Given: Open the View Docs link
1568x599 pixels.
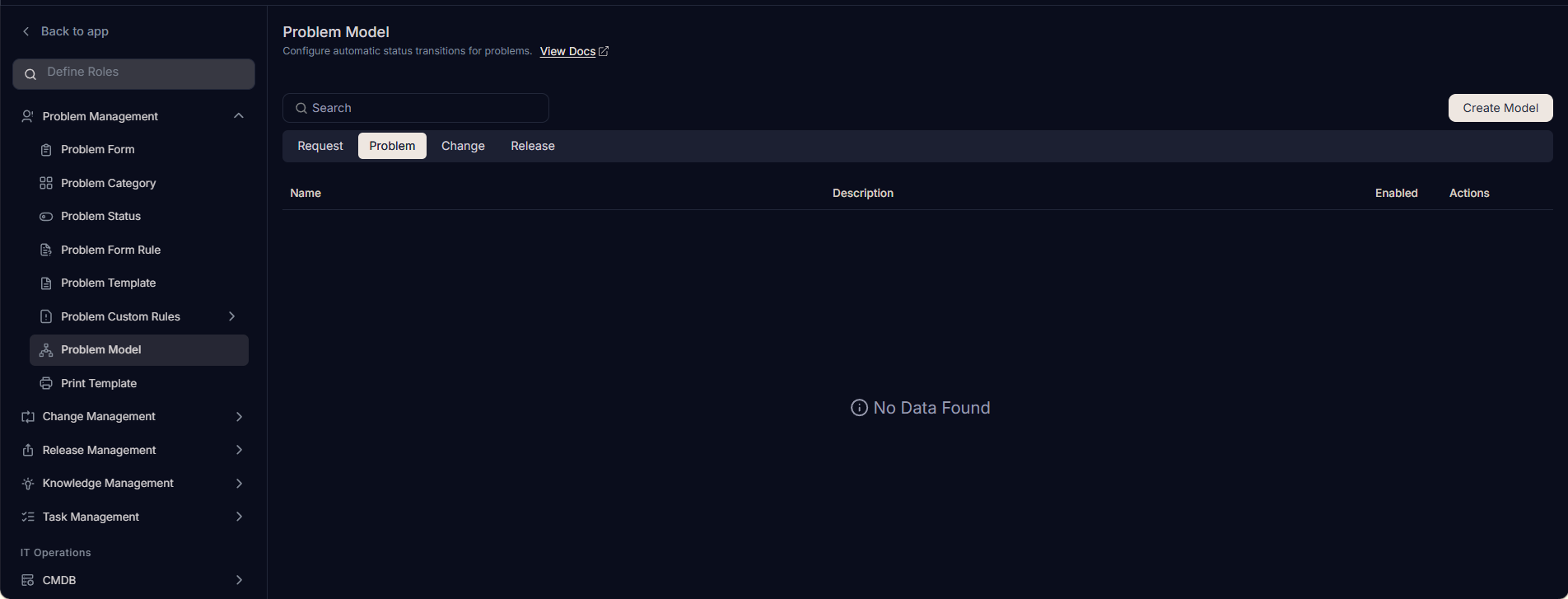Looking at the screenshot, I should point(567,51).
